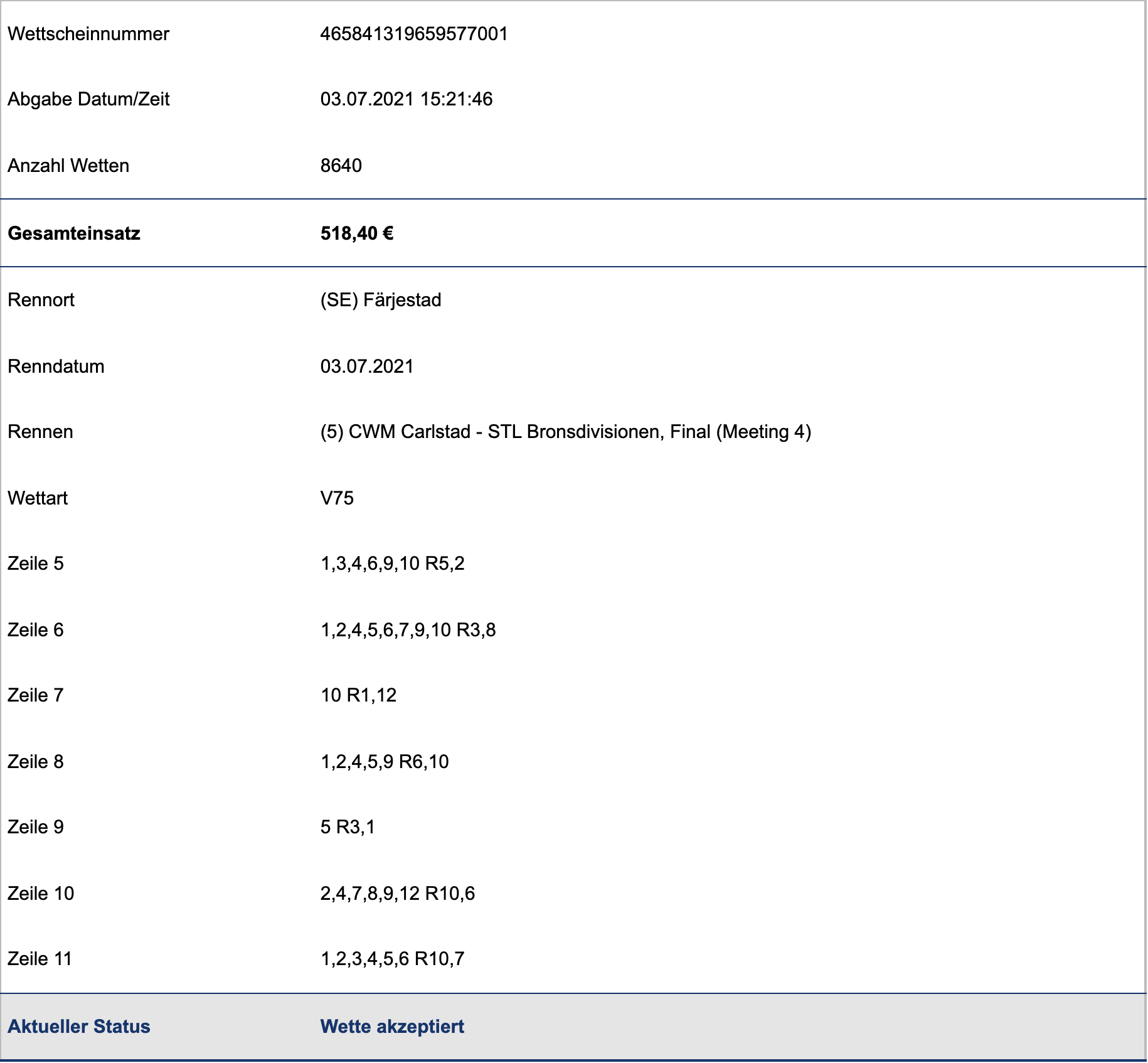
Task: Select Zeile 8 picks 1,2,4,5,9 R6,10
Action: (385, 762)
